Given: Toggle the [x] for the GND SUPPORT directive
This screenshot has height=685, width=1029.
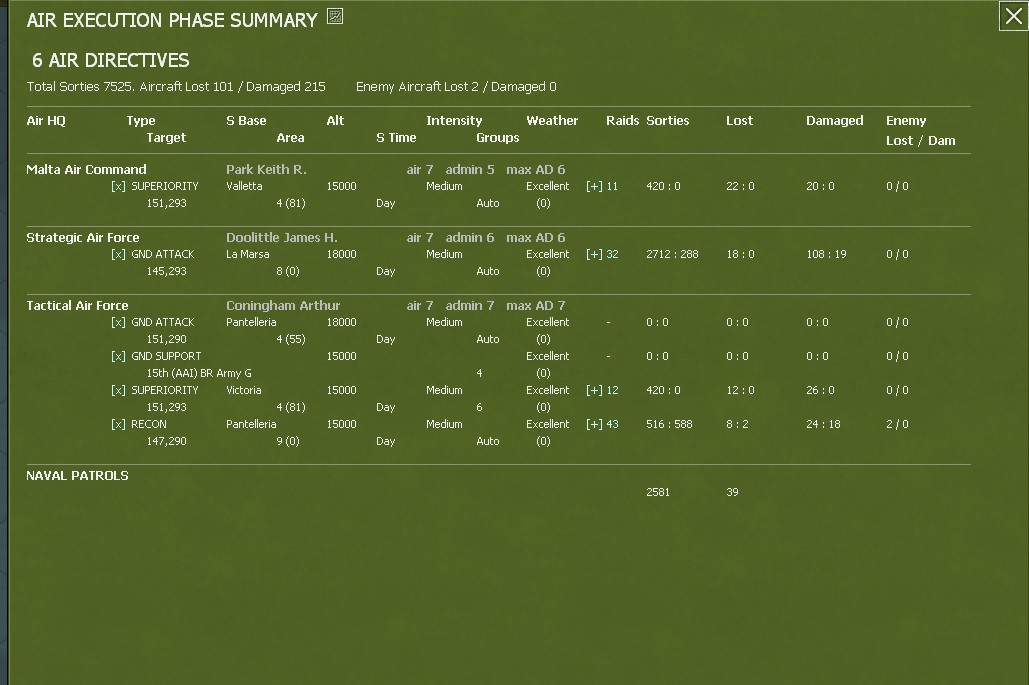Looking at the screenshot, I should (x=118, y=356).
